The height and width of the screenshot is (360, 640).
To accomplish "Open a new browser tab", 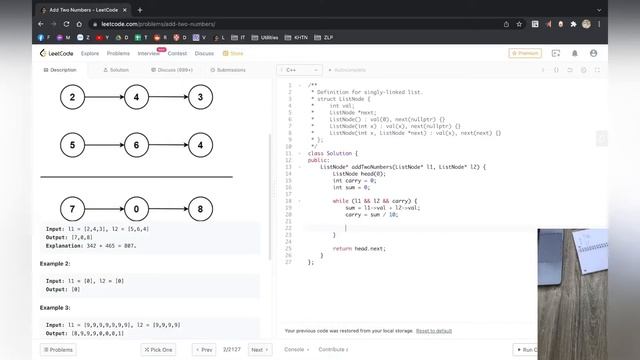I will [x=140, y=10].
